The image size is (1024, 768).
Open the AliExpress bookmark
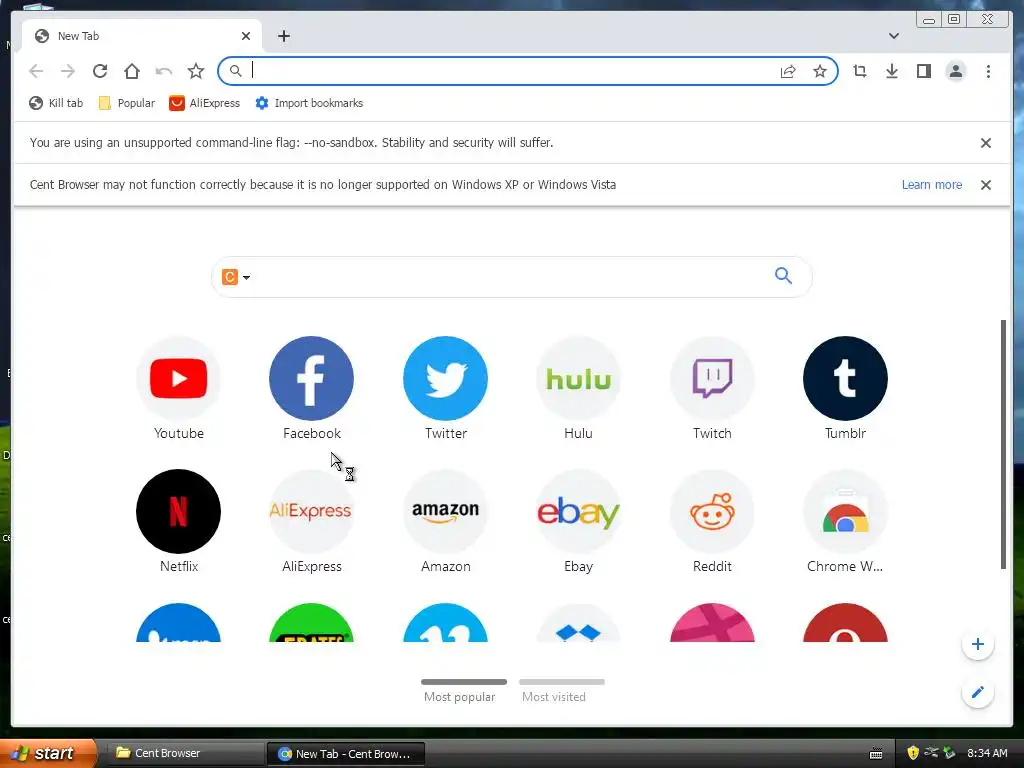click(x=204, y=103)
